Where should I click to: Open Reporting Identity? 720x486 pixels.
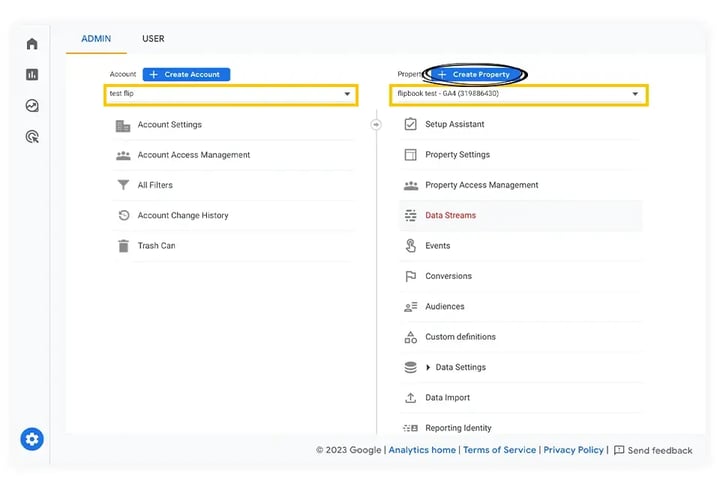click(458, 428)
